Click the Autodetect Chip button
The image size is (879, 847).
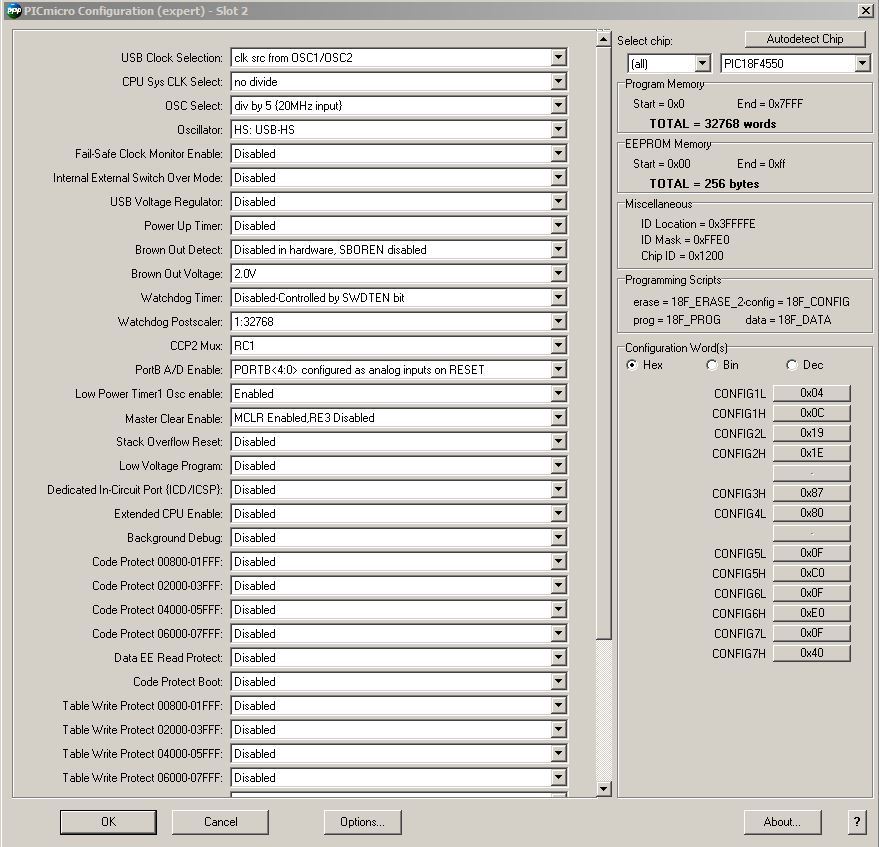[804, 39]
